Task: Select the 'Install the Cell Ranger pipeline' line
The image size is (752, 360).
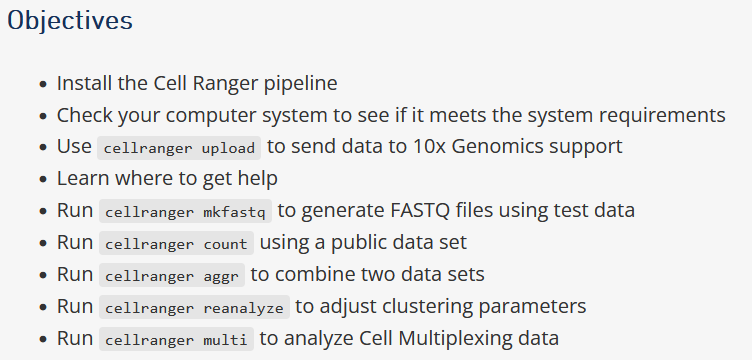Action: (x=197, y=83)
